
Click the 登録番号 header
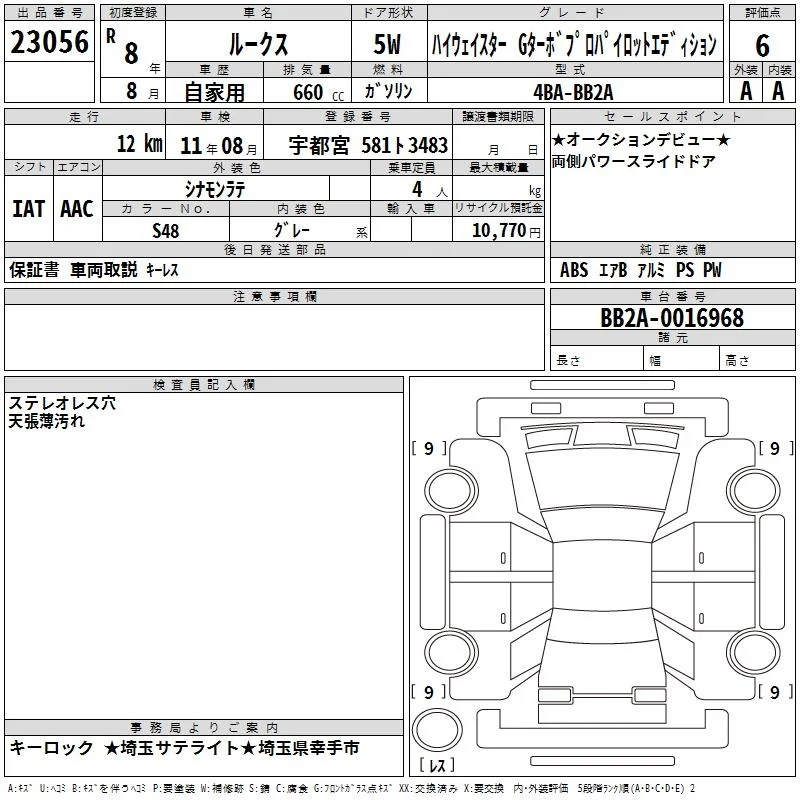358,117
